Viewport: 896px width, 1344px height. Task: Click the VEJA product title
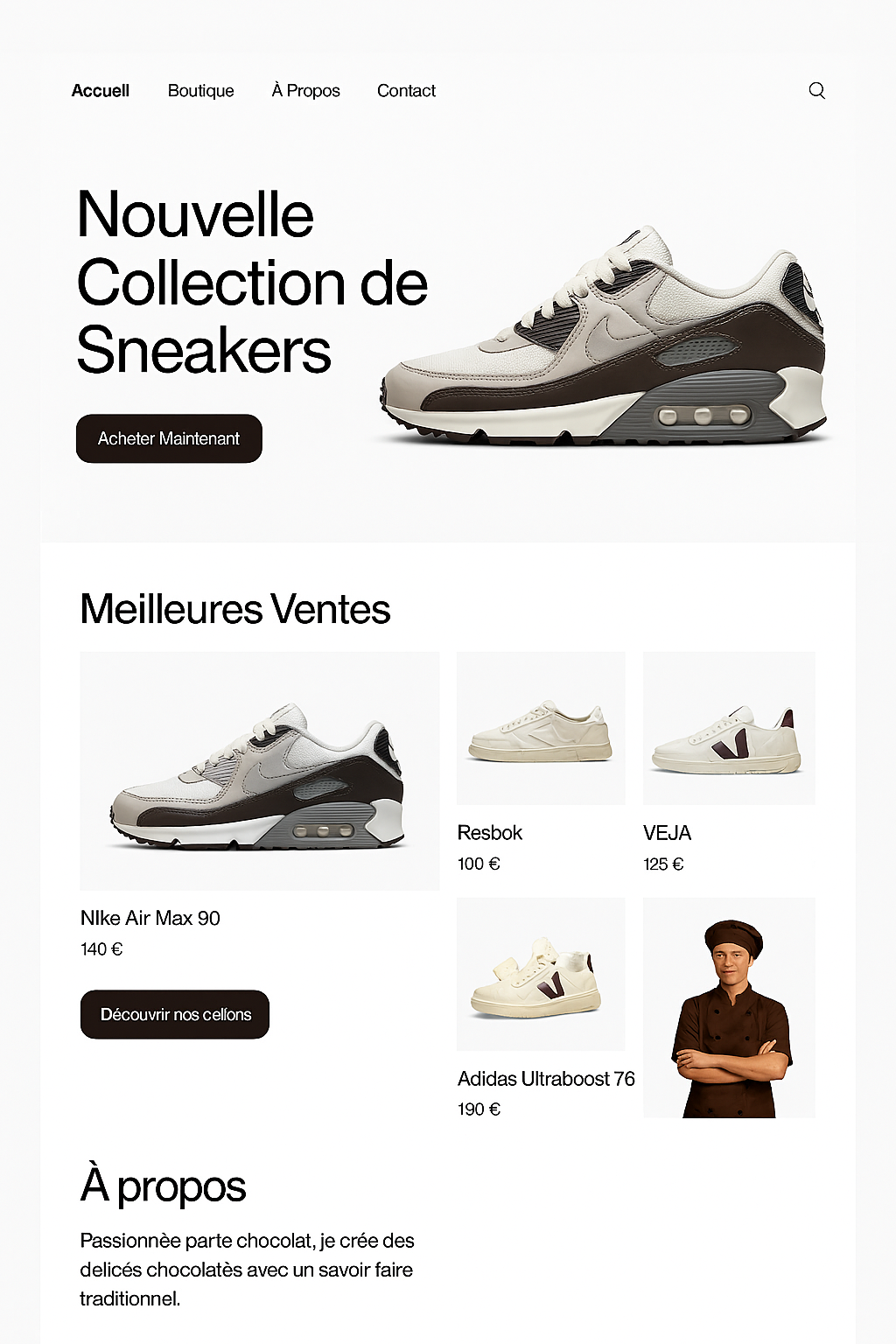click(x=667, y=833)
